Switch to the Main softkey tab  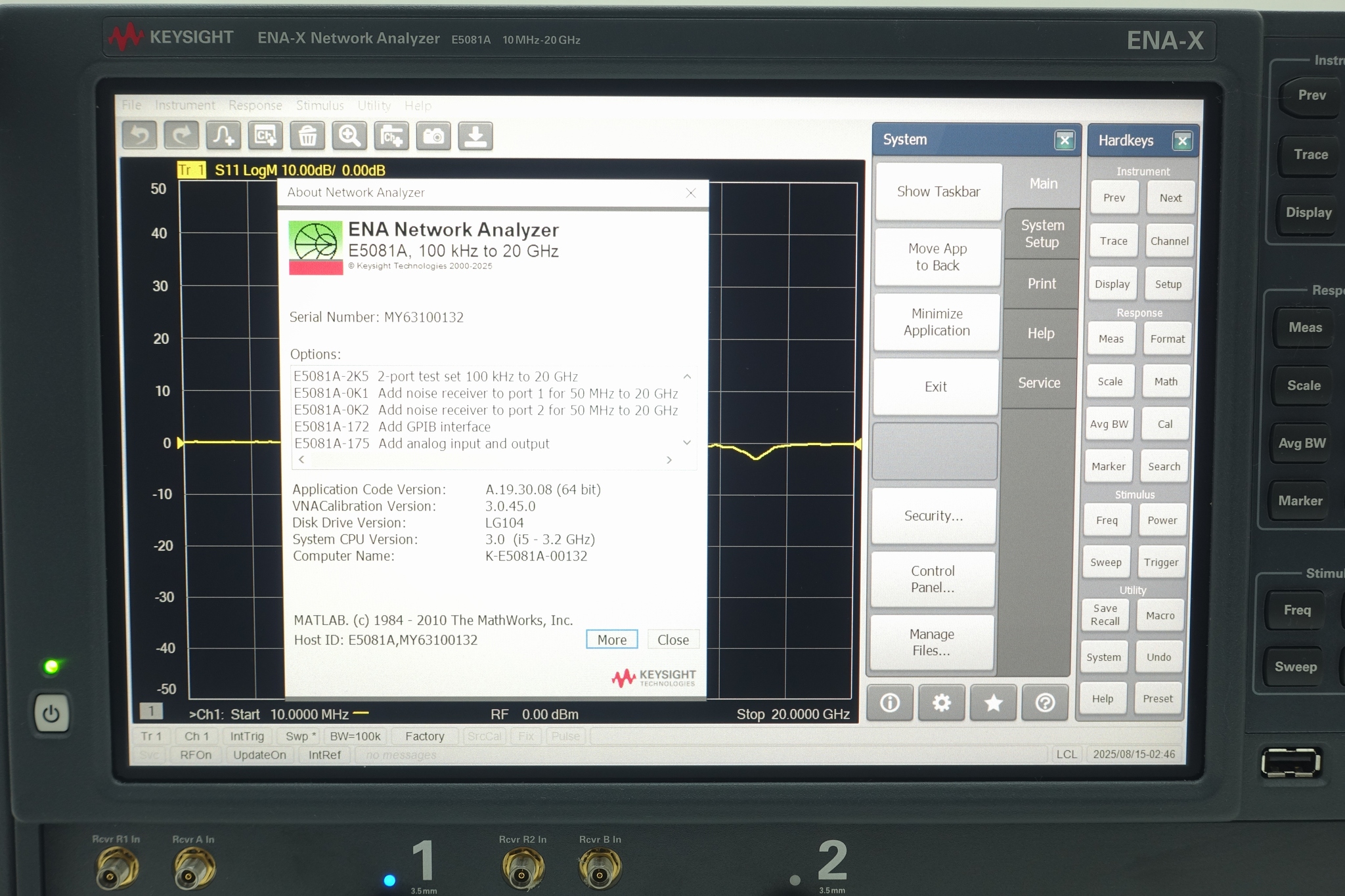point(1043,184)
